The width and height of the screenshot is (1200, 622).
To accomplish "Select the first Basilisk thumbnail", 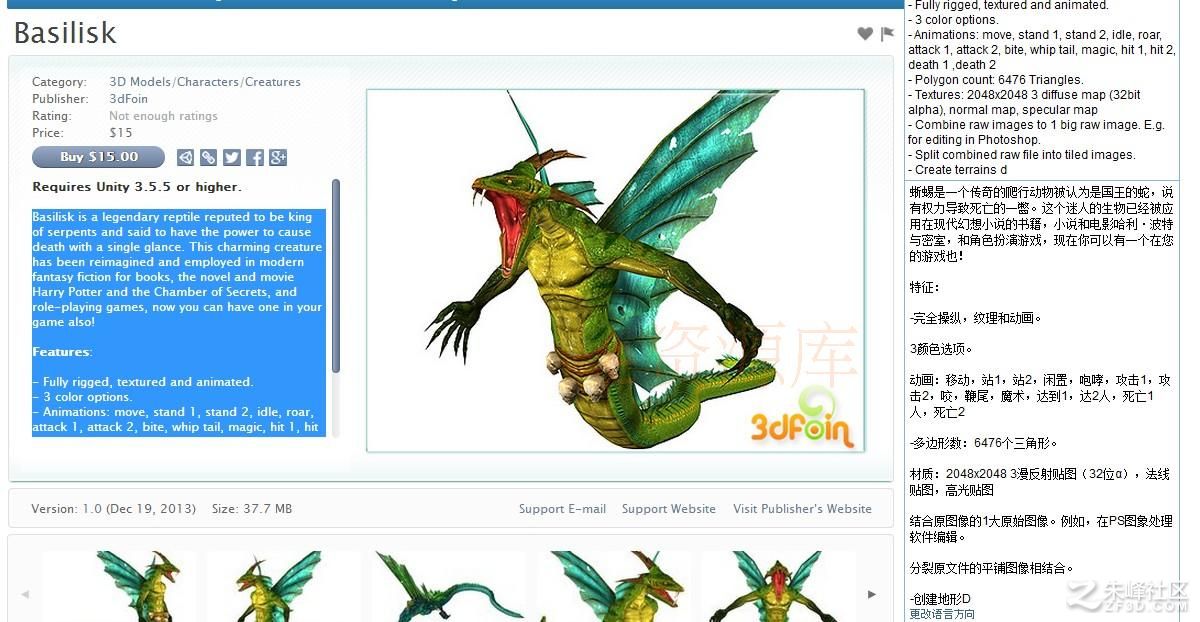I will (x=120, y=586).
